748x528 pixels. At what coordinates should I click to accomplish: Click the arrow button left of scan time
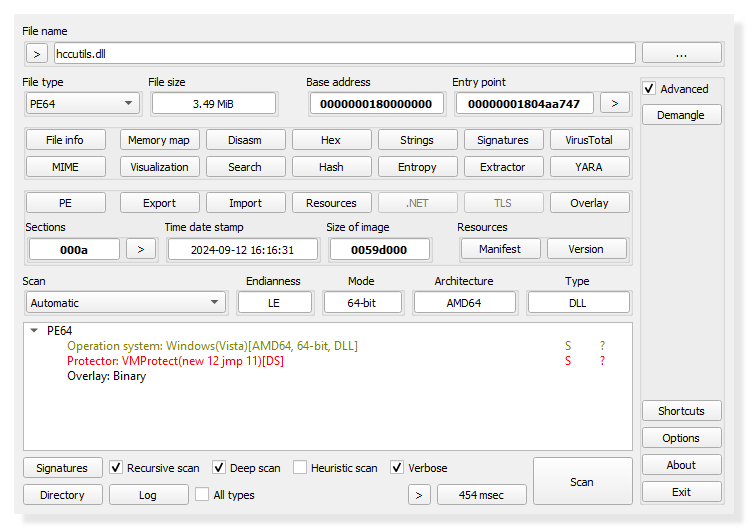pyautogui.click(x=419, y=495)
